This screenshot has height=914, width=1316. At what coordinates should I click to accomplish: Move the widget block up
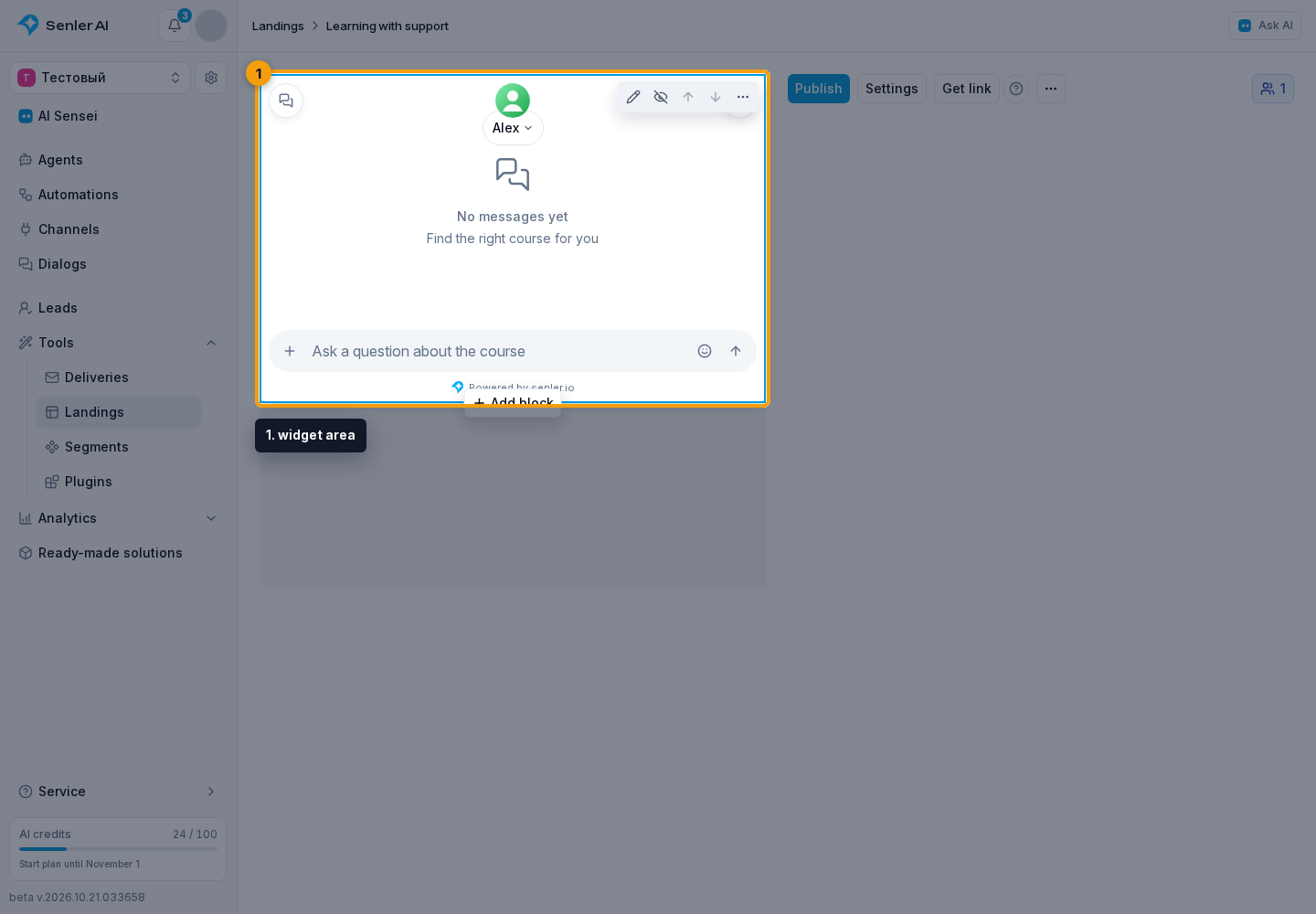(688, 97)
